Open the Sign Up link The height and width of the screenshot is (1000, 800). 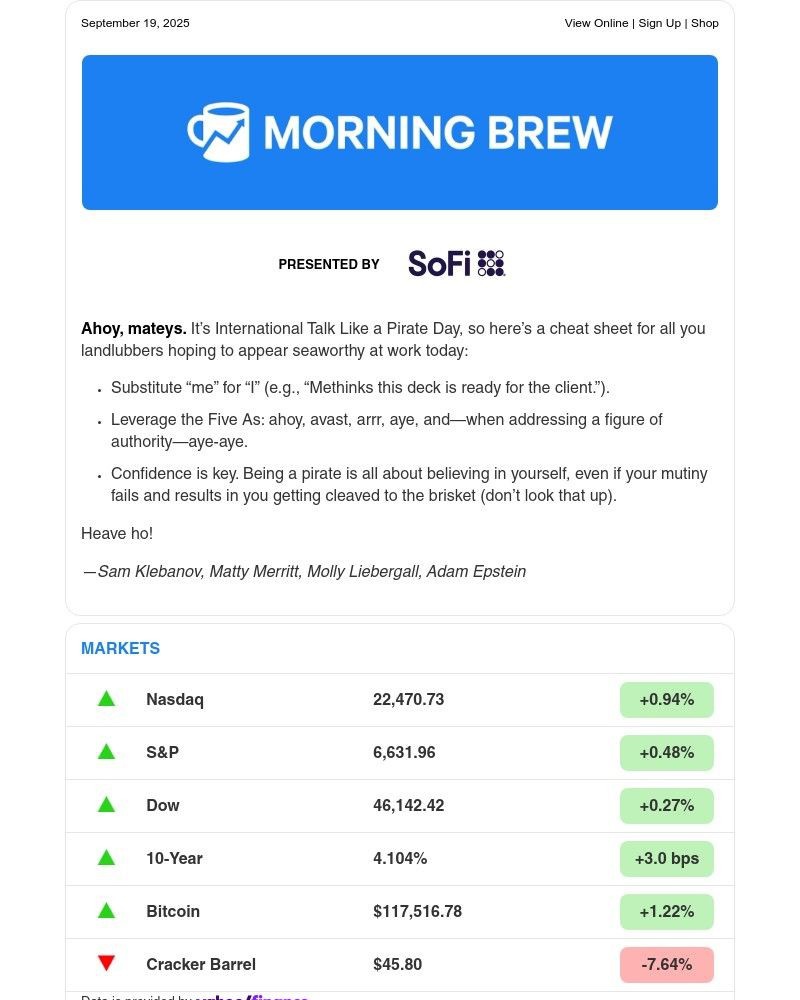(659, 23)
